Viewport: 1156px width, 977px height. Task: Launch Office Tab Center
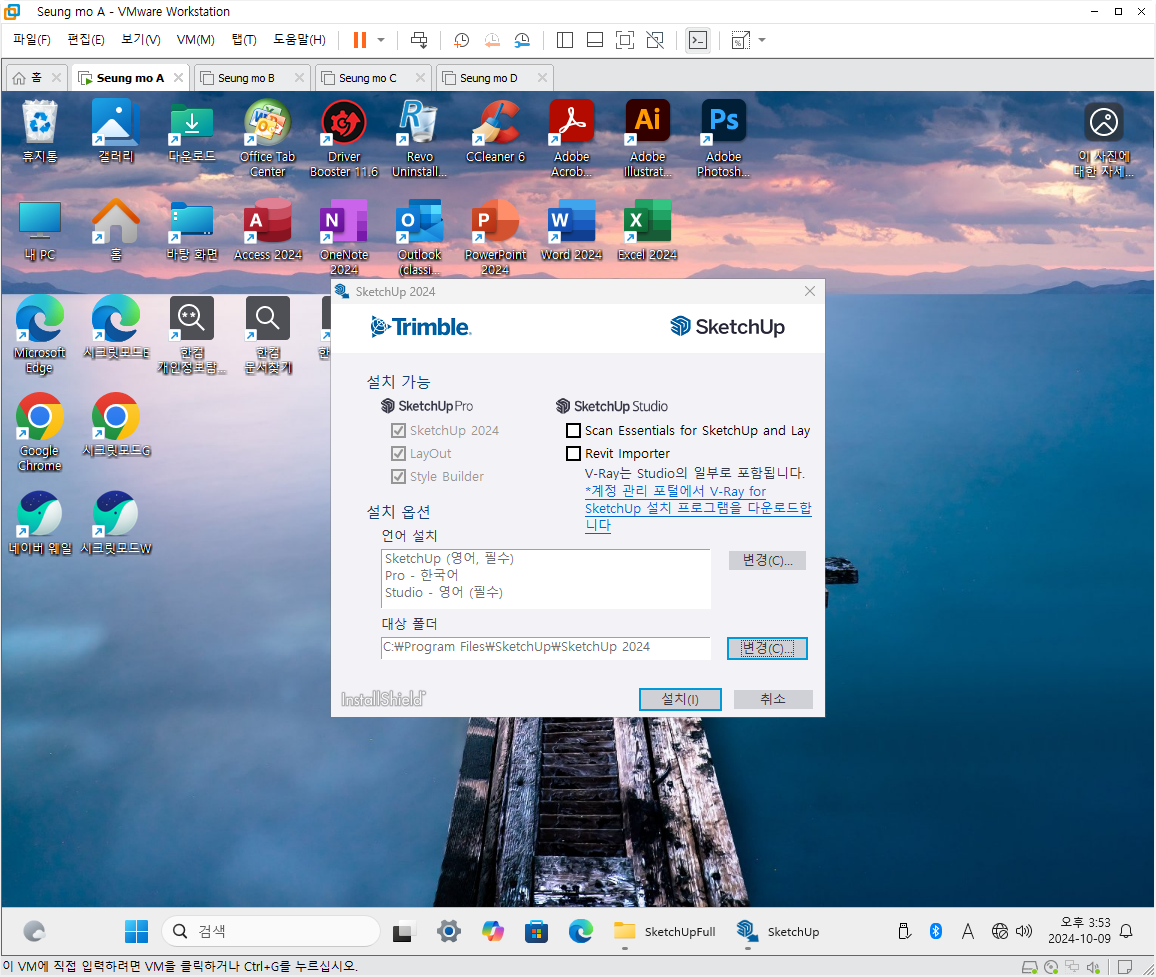pos(268,139)
